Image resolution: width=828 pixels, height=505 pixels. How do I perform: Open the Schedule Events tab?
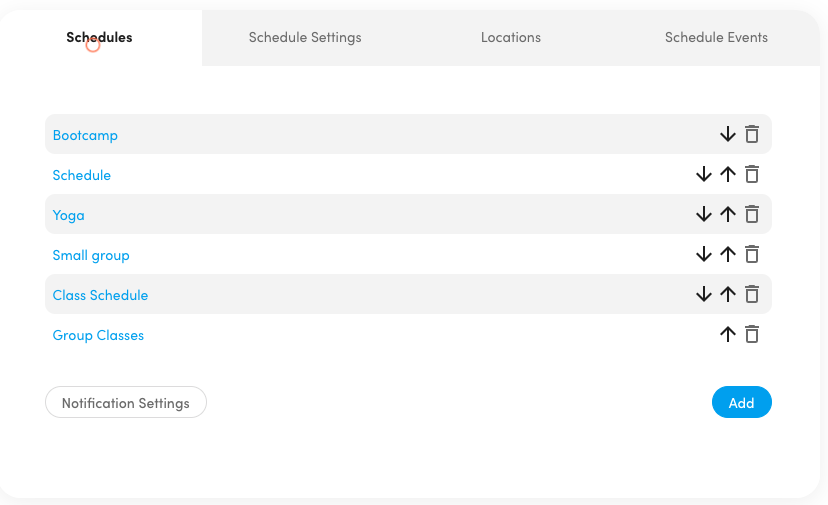click(x=716, y=38)
